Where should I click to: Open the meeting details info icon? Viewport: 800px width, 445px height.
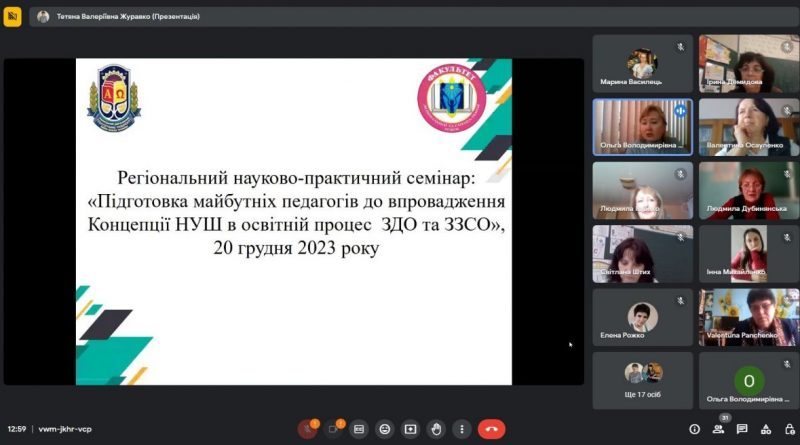(x=694, y=430)
